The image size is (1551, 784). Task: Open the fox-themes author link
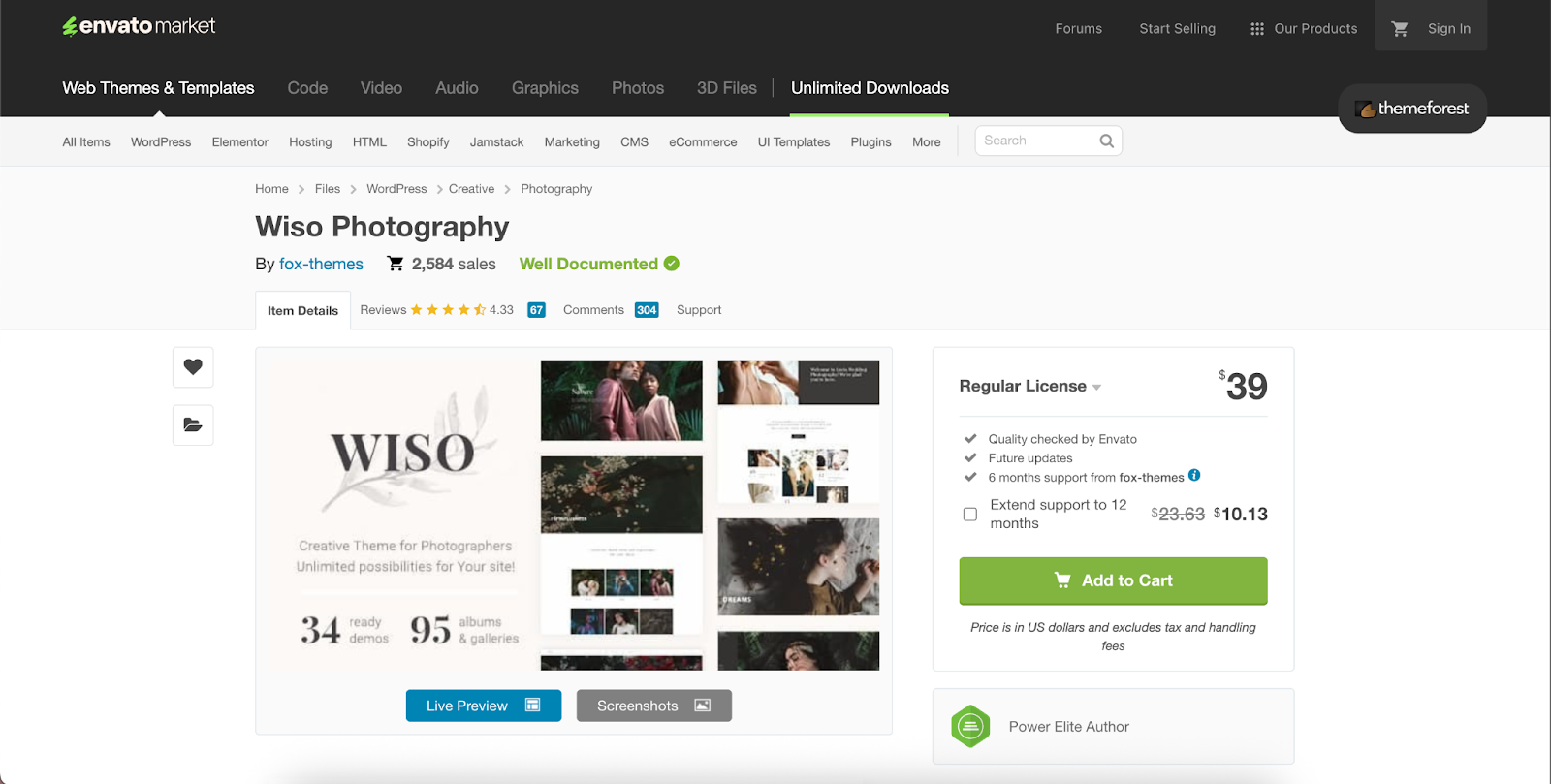pyautogui.click(x=321, y=264)
